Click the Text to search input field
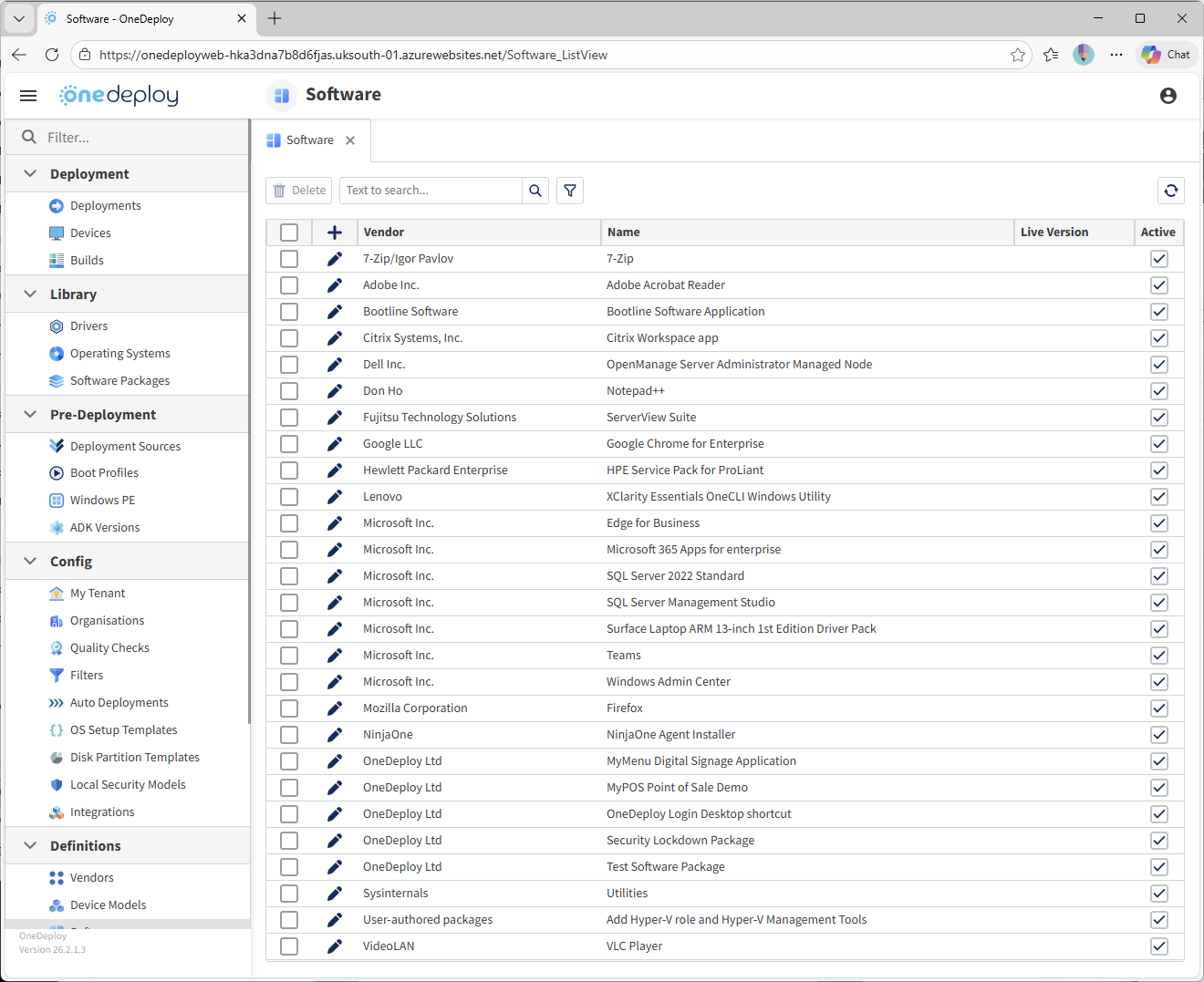This screenshot has width=1204, height=982. [430, 191]
